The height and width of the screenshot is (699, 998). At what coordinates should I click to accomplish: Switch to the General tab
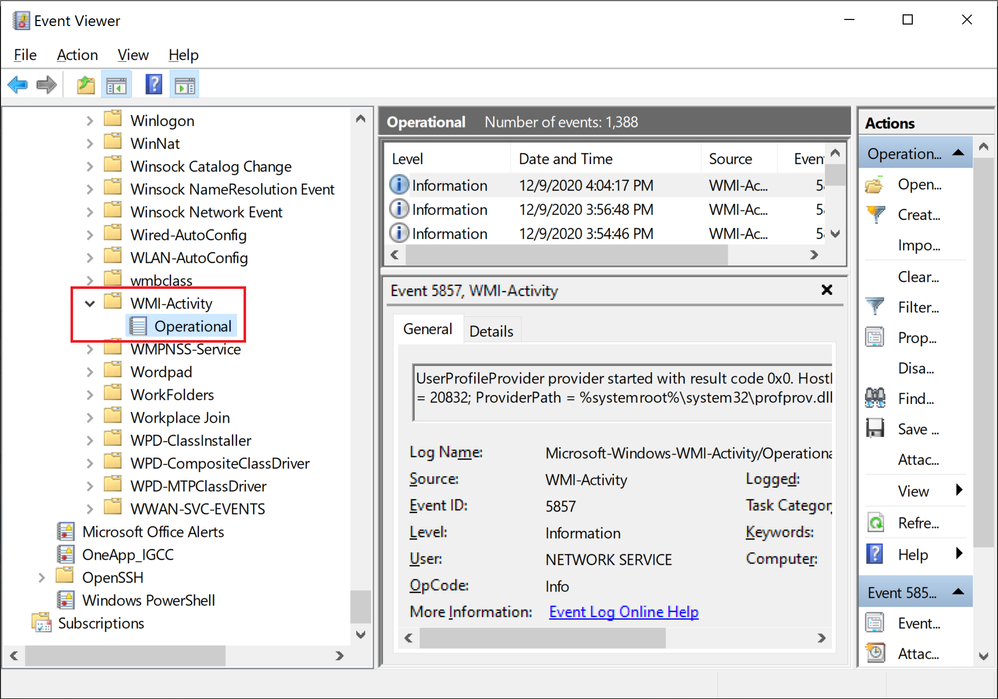click(428, 329)
